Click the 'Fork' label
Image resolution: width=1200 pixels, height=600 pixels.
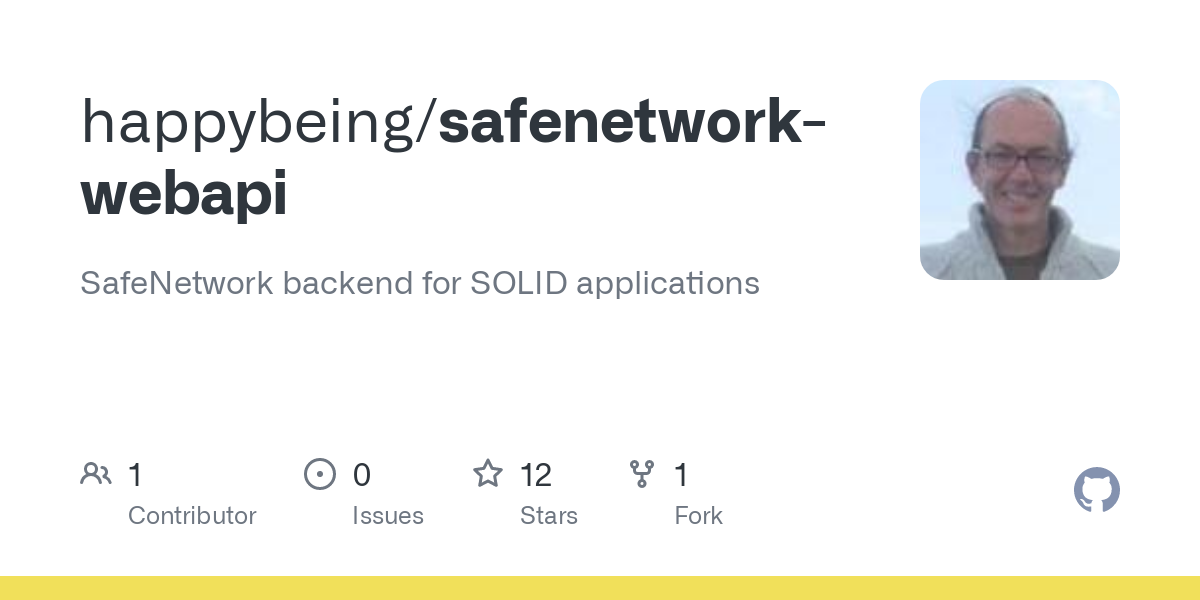point(698,516)
